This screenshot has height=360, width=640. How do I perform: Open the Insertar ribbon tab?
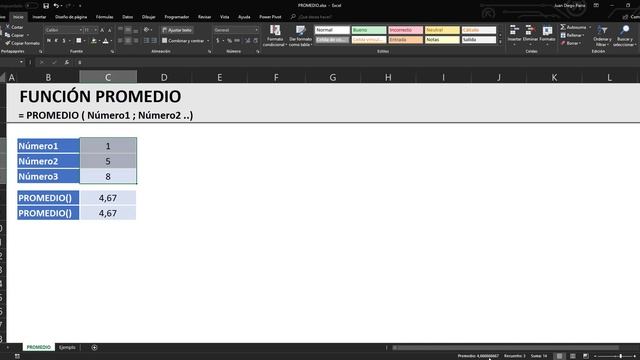pos(39,17)
